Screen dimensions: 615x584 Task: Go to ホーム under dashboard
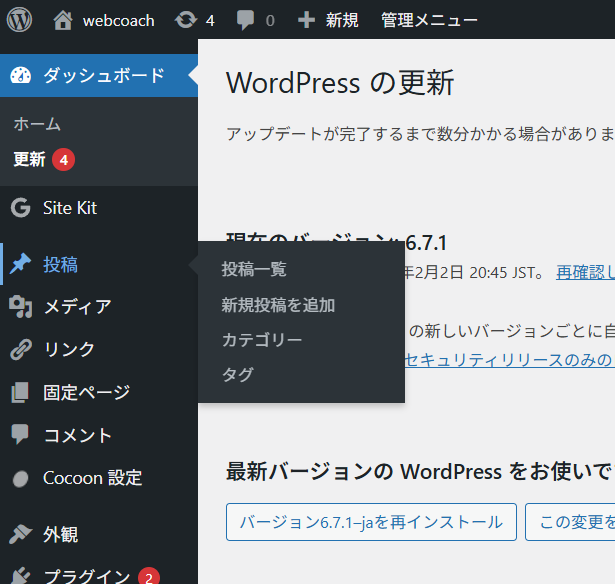[x=37, y=124]
